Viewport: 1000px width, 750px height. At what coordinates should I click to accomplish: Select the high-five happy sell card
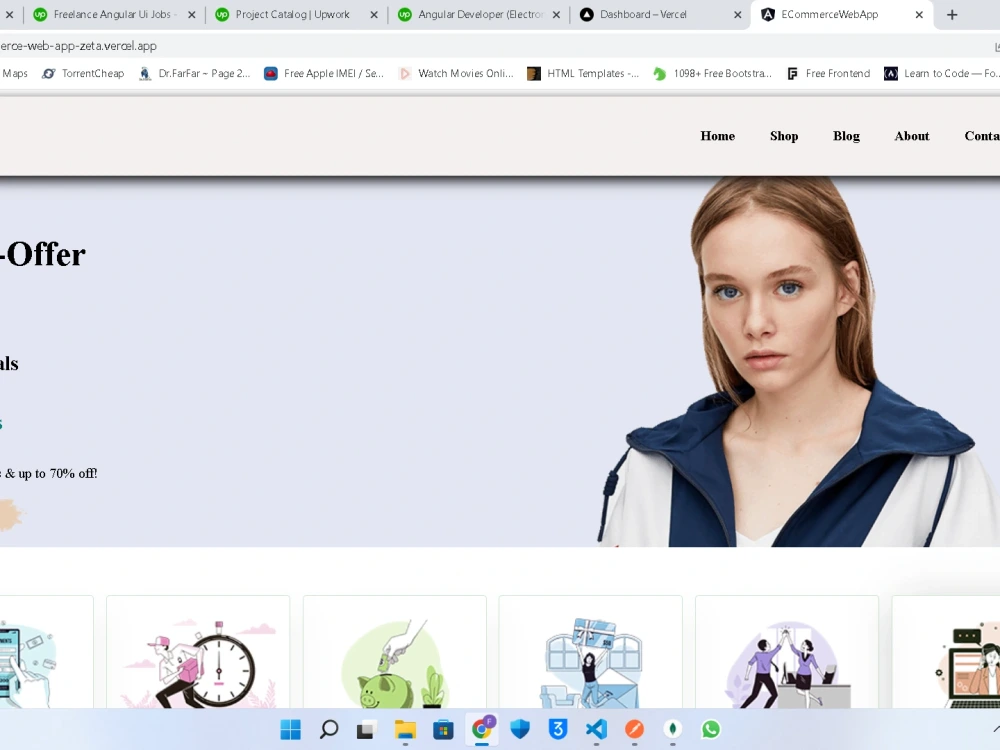(787, 652)
